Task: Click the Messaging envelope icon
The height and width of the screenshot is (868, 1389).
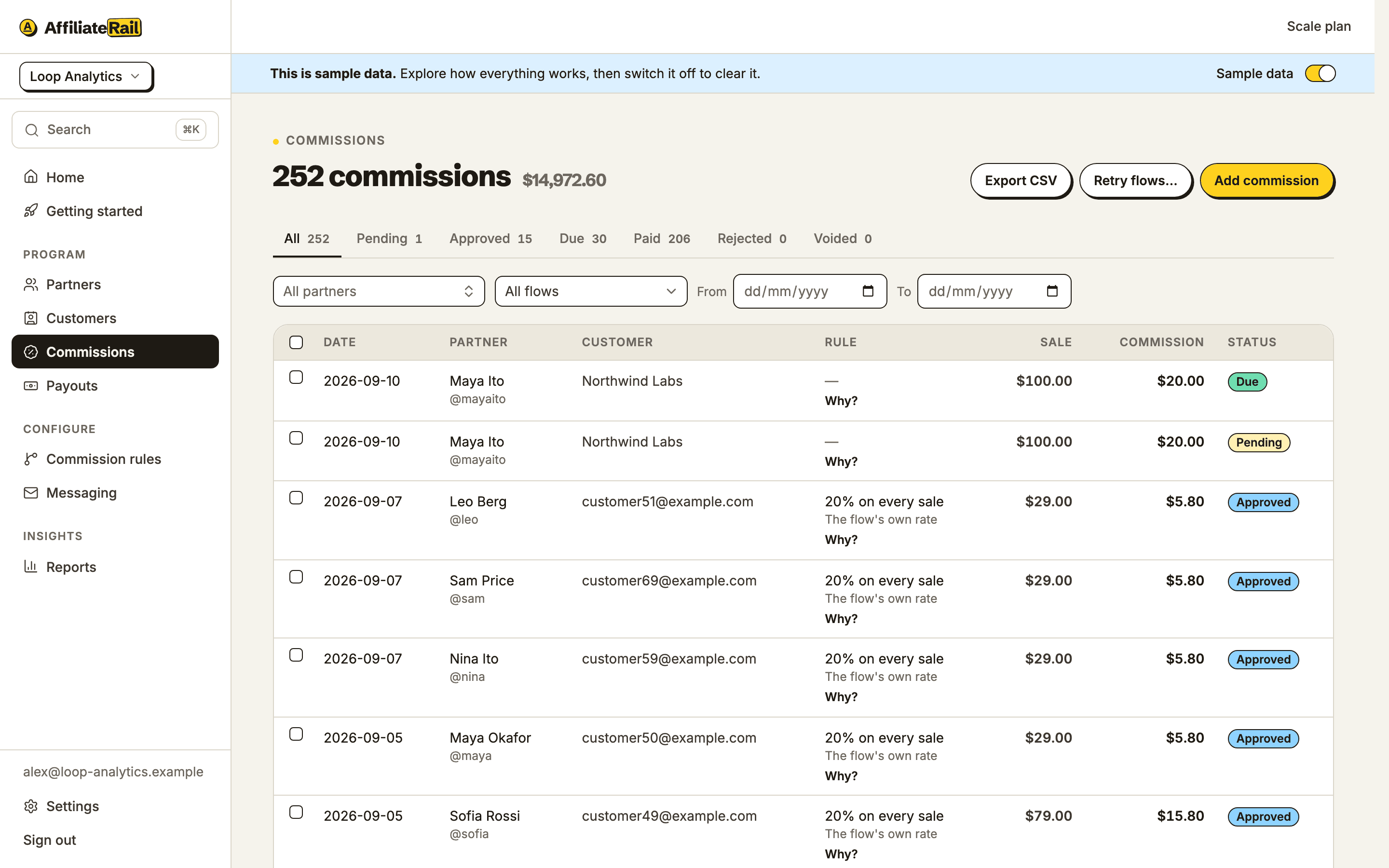Action: (x=31, y=492)
